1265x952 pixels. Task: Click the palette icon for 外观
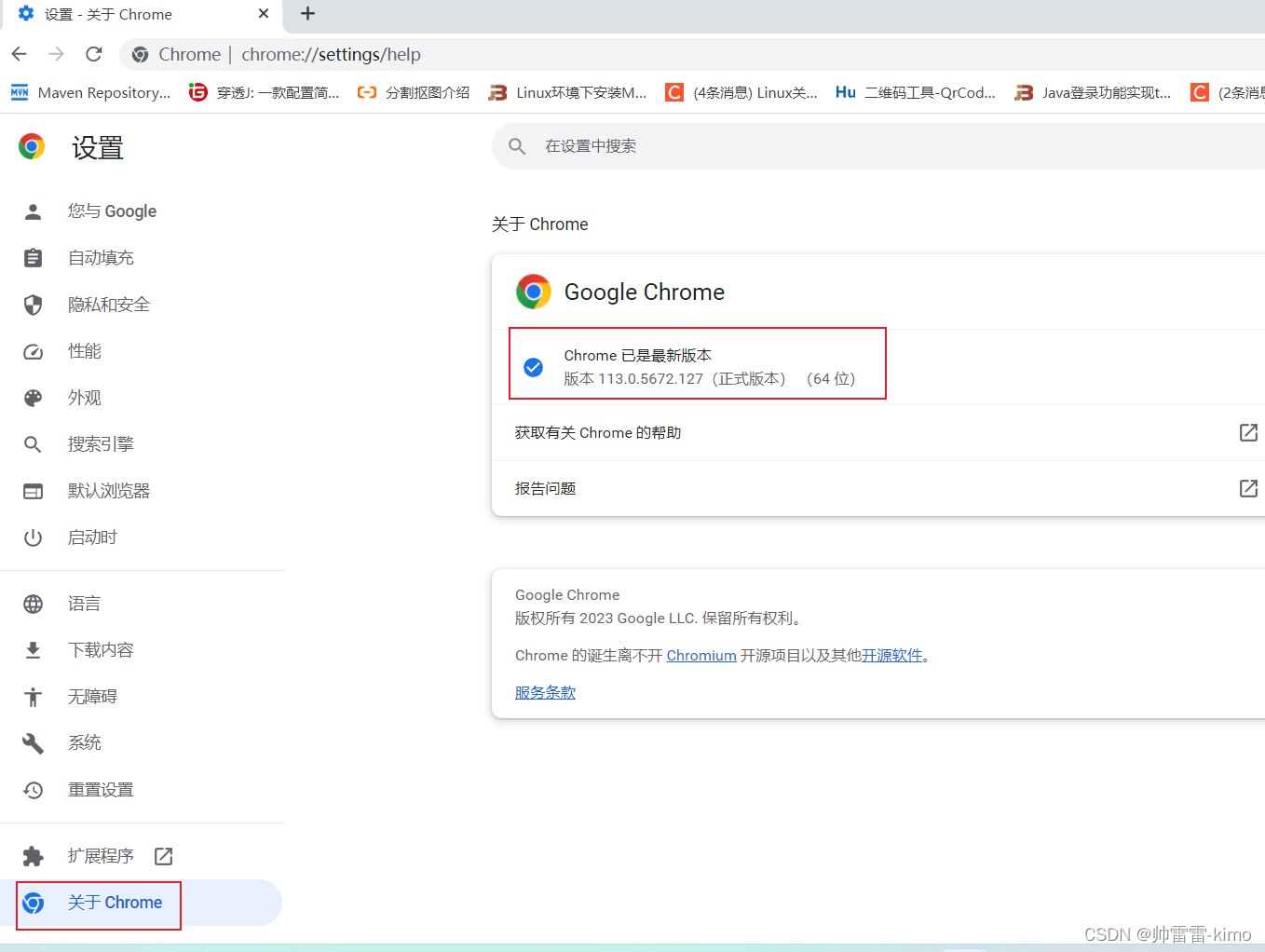(33, 398)
